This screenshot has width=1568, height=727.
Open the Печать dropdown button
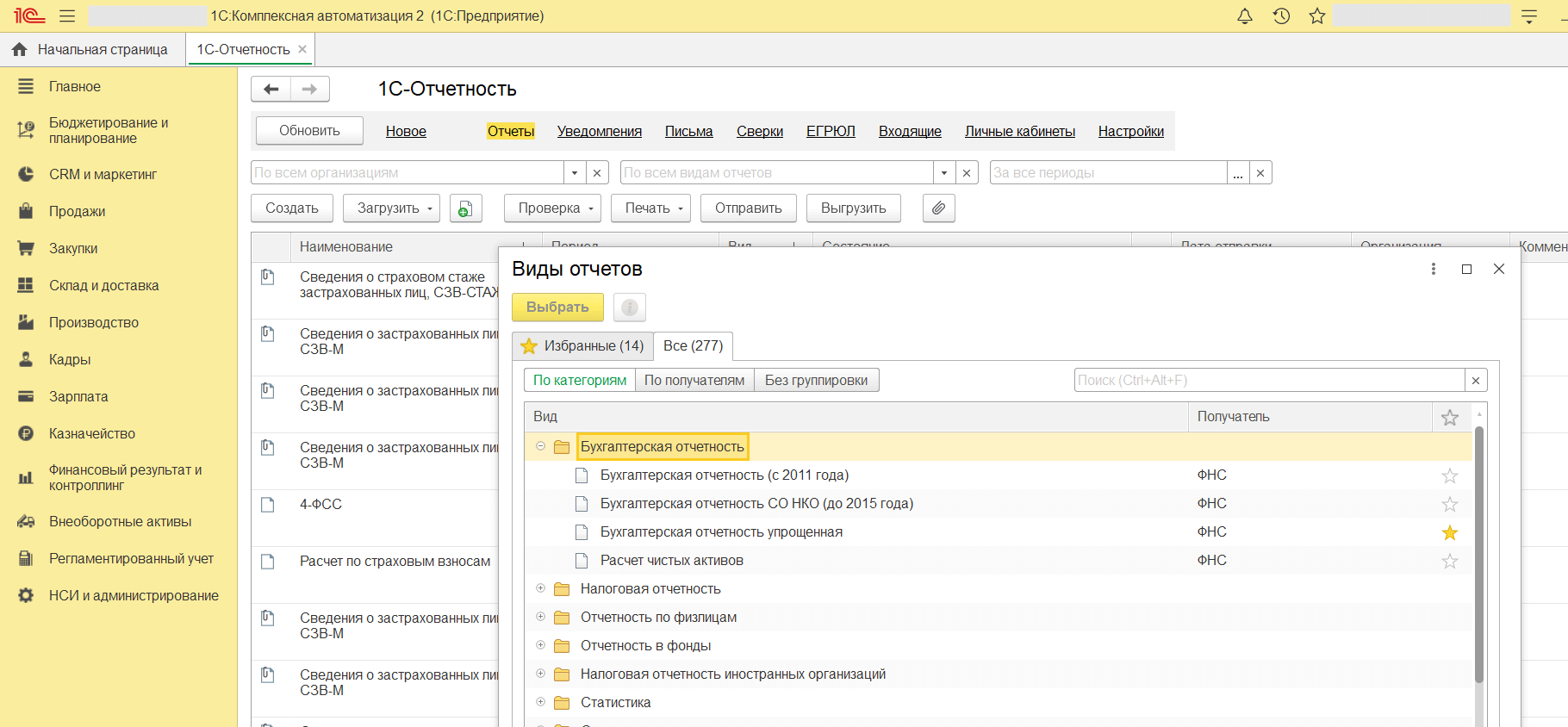[651, 208]
